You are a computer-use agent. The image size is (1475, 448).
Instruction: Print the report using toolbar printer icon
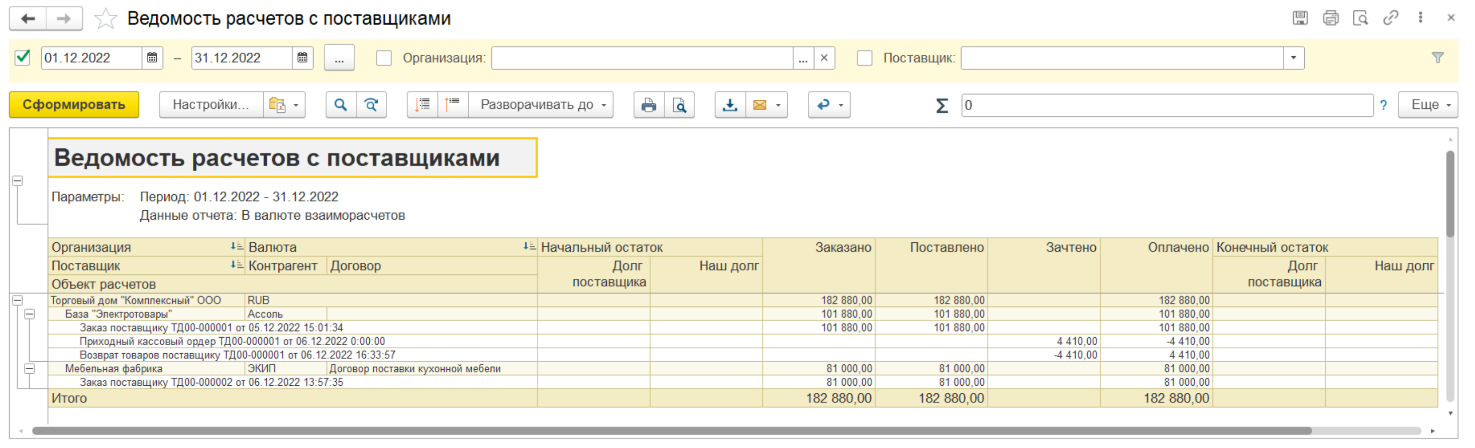pyautogui.click(x=648, y=105)
